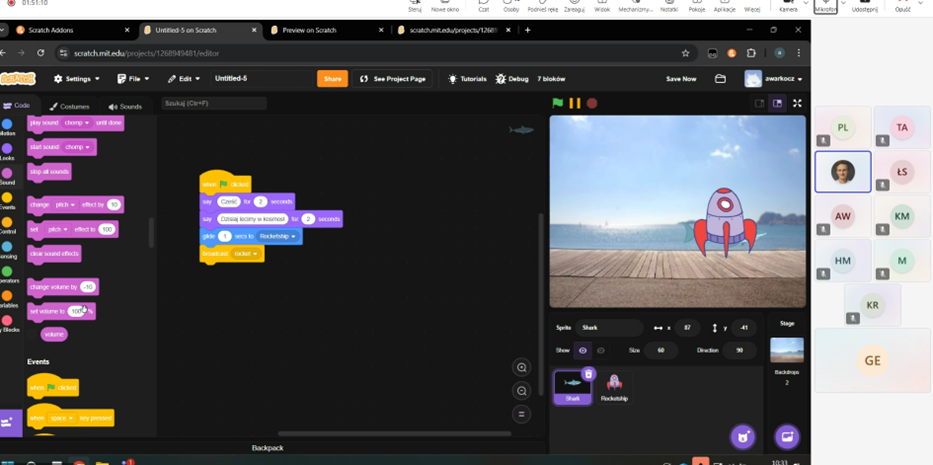Expand the Rocketship dropdown in glide block
The image size is (933, 465).
[x=293, y=236]
